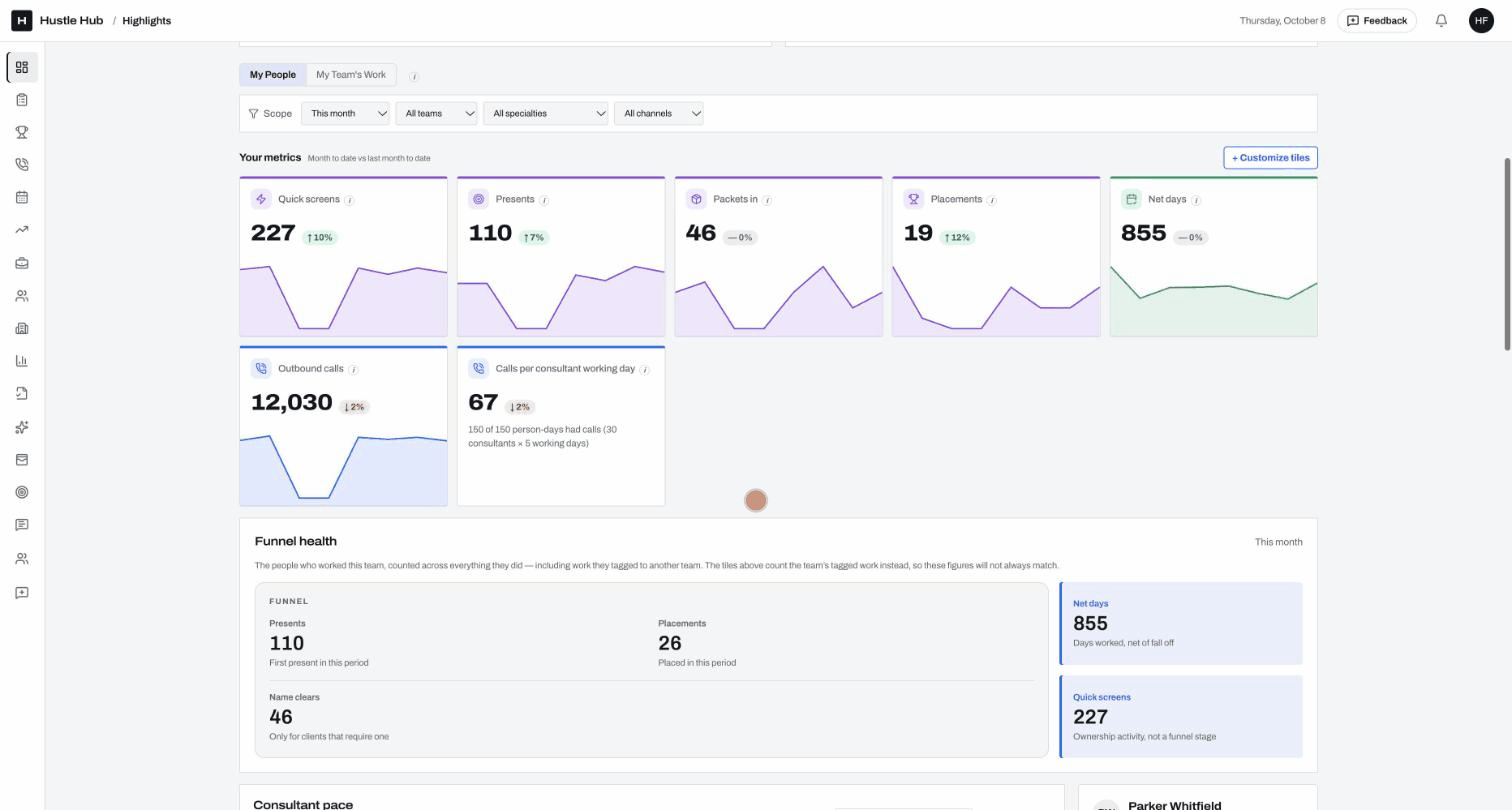Open the target icon in sidebar

coord(22,492)
